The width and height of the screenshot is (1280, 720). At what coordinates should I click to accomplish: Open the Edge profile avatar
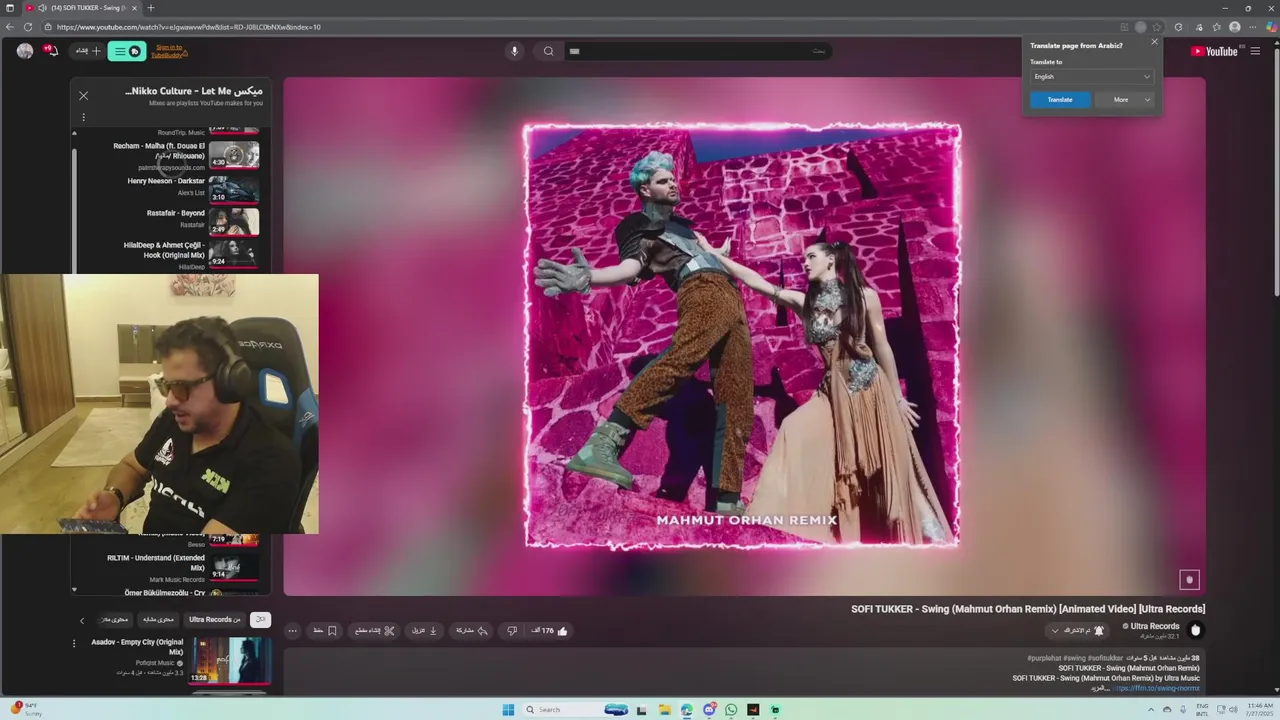[1235, 27]
